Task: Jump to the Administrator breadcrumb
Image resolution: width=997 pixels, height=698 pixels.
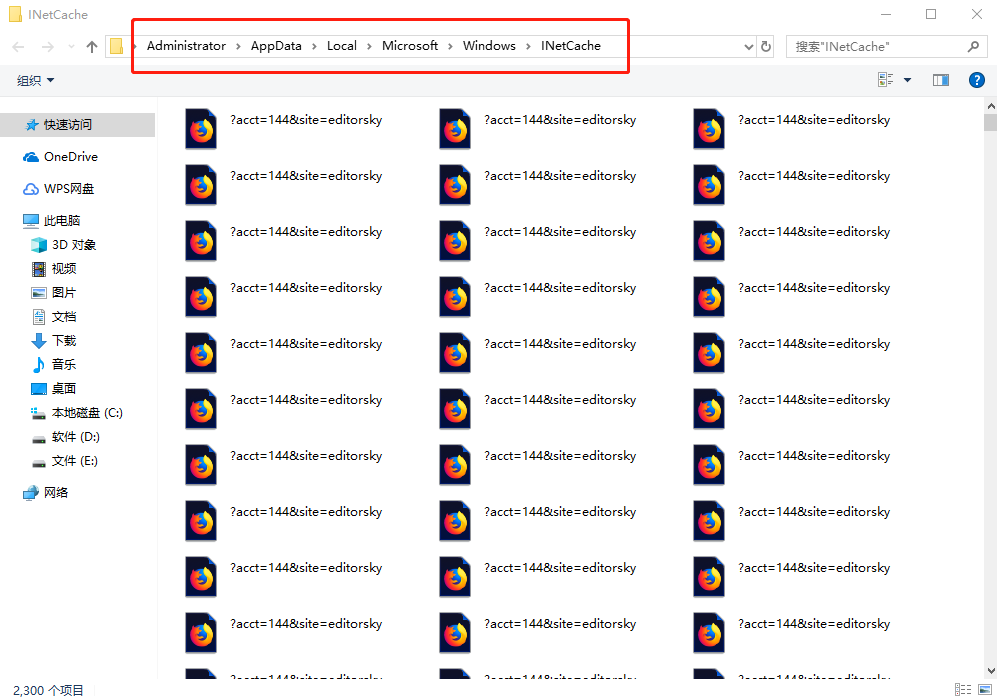Action: pyautogui.click(x=186, y=46)
